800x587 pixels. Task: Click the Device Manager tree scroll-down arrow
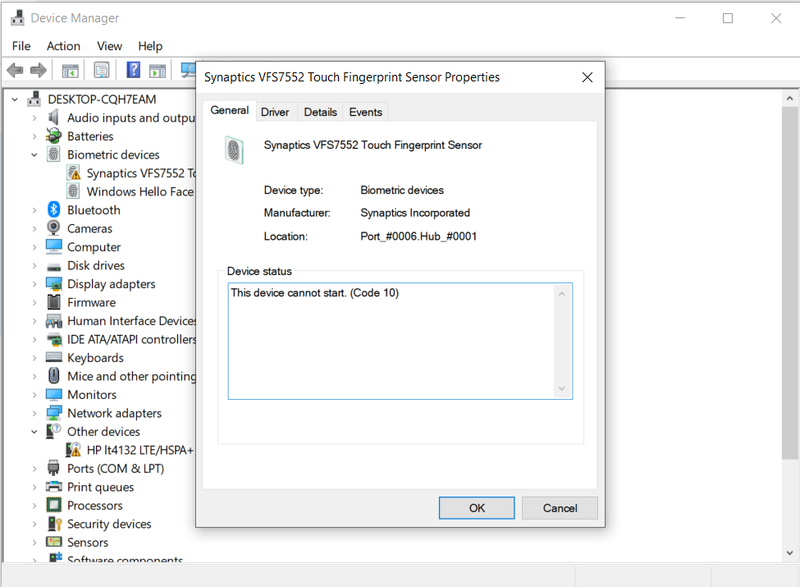click(x=790, y=553)
